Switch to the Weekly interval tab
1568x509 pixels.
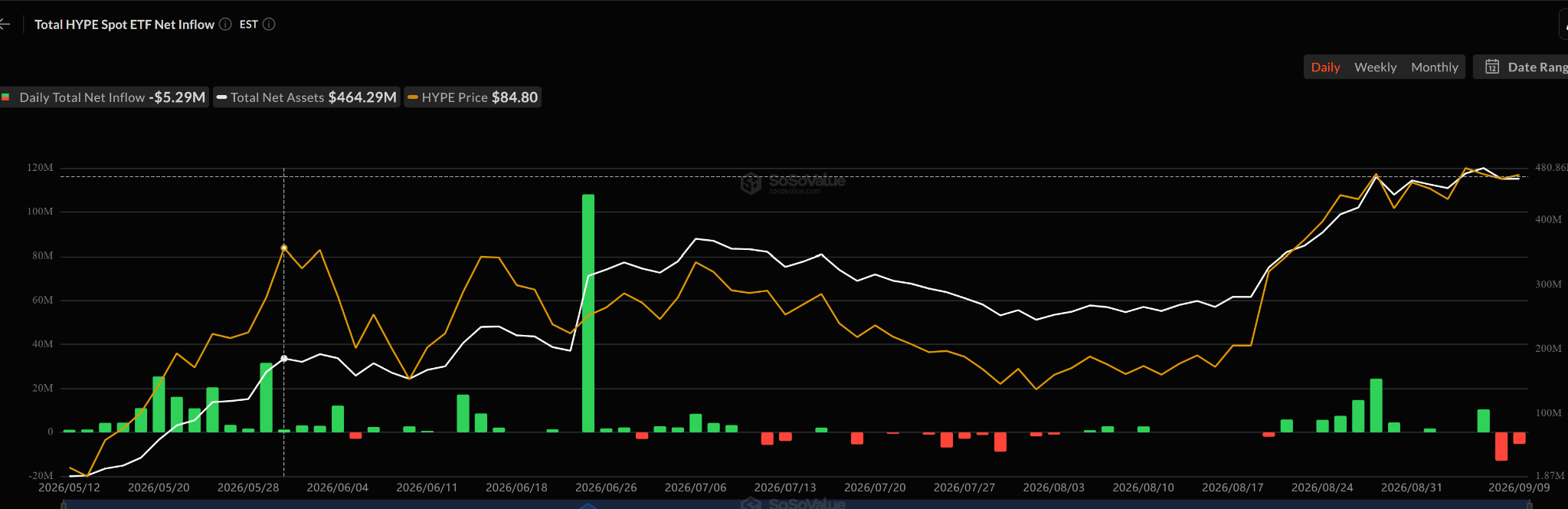[1375, 67]
